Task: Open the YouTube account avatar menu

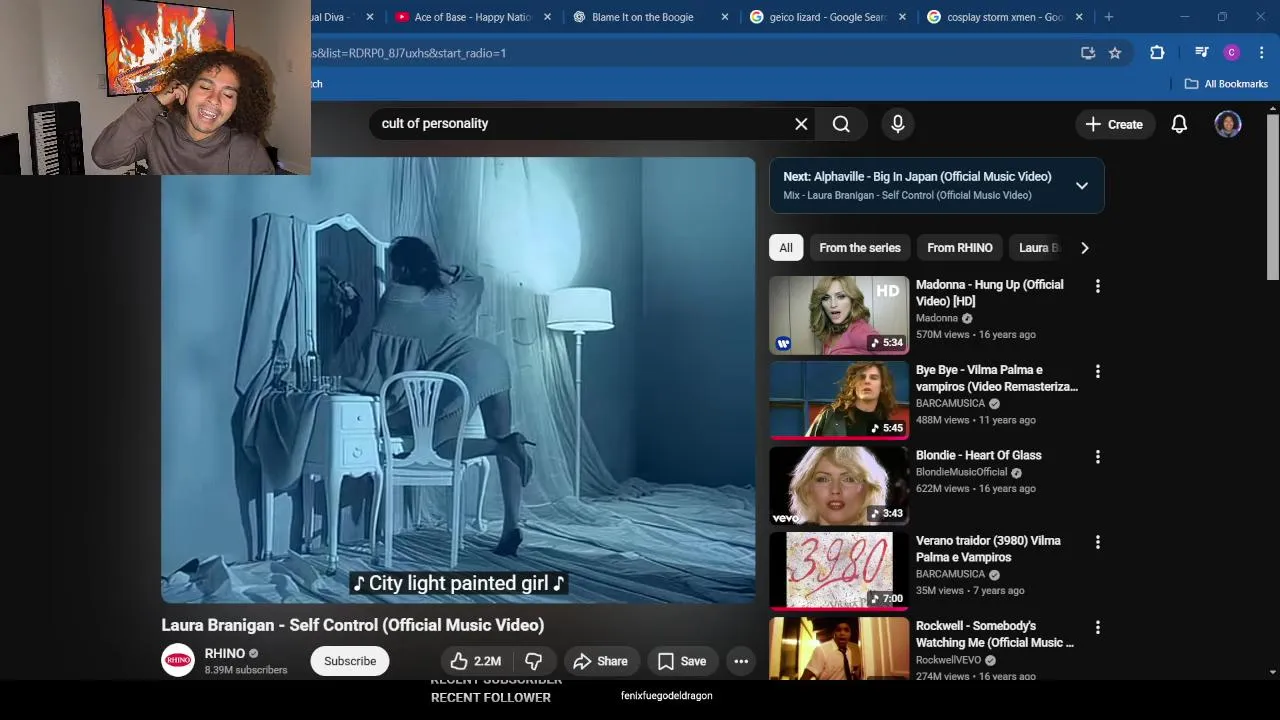Action: click(x=1228, y=124)
